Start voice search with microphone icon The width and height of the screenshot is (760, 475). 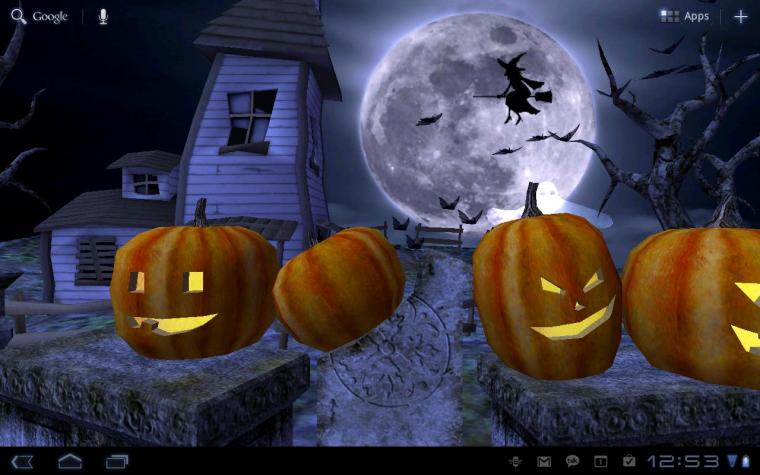click(103, 17)
